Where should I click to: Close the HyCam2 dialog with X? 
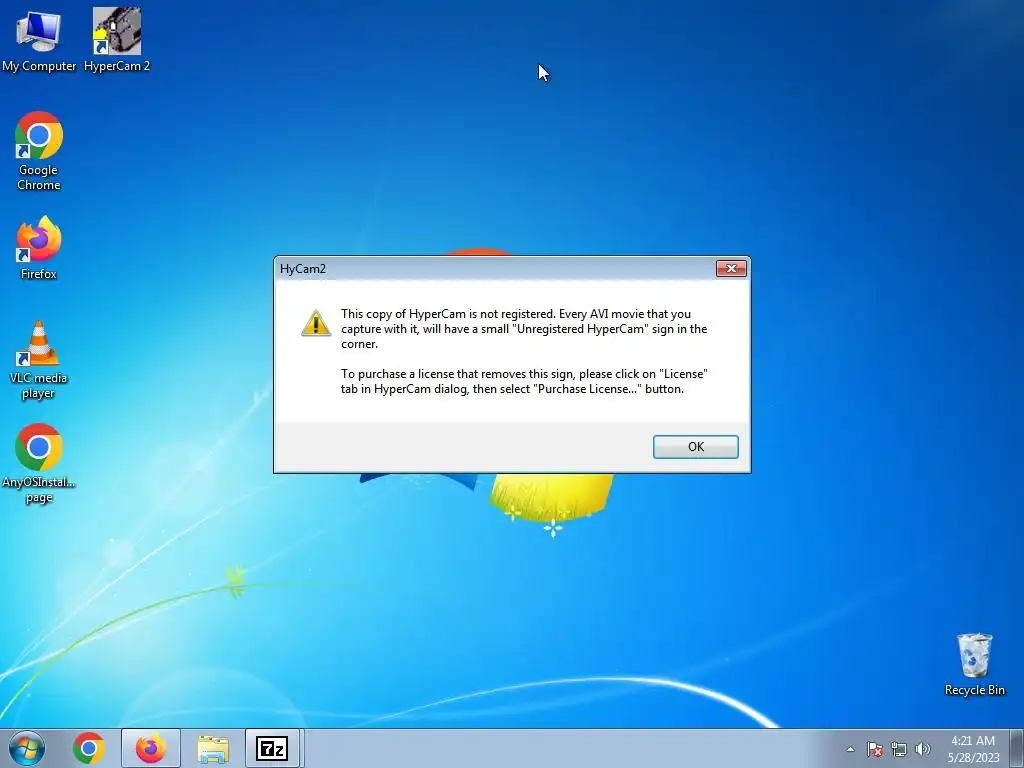click(731, 268)
